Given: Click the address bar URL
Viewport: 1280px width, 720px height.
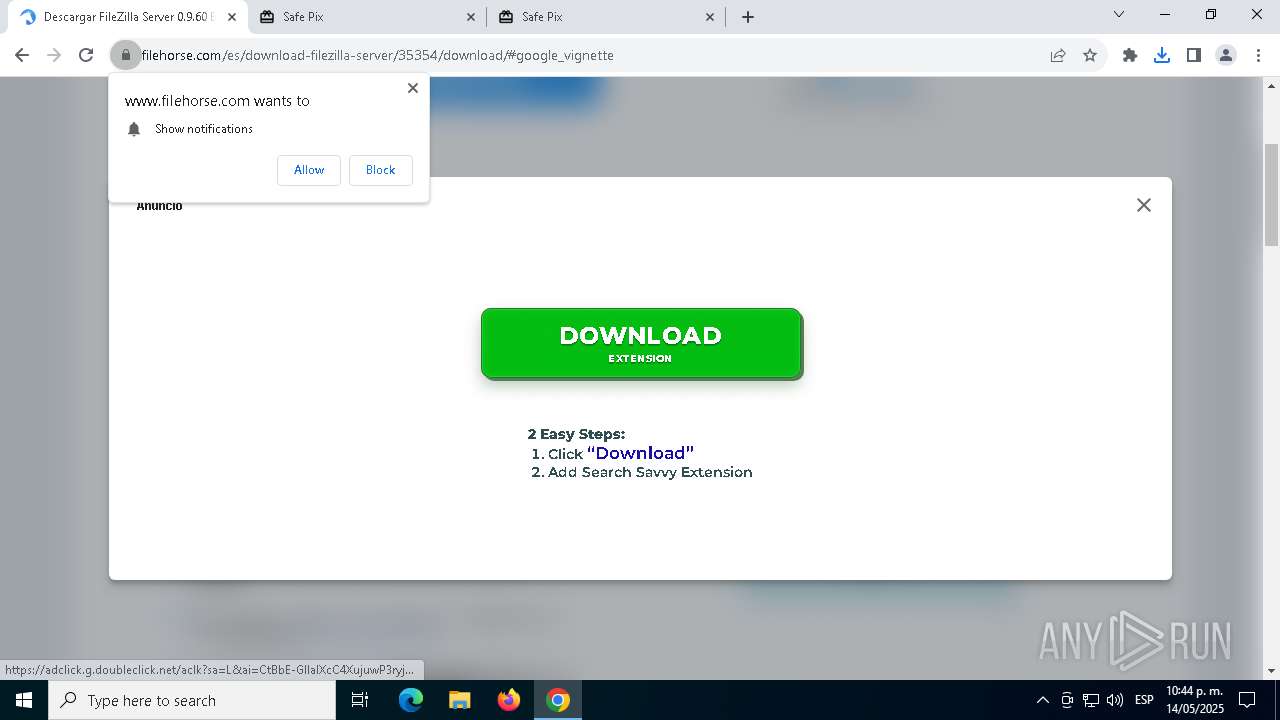Looking at the screenshot, I should point(377,55).
